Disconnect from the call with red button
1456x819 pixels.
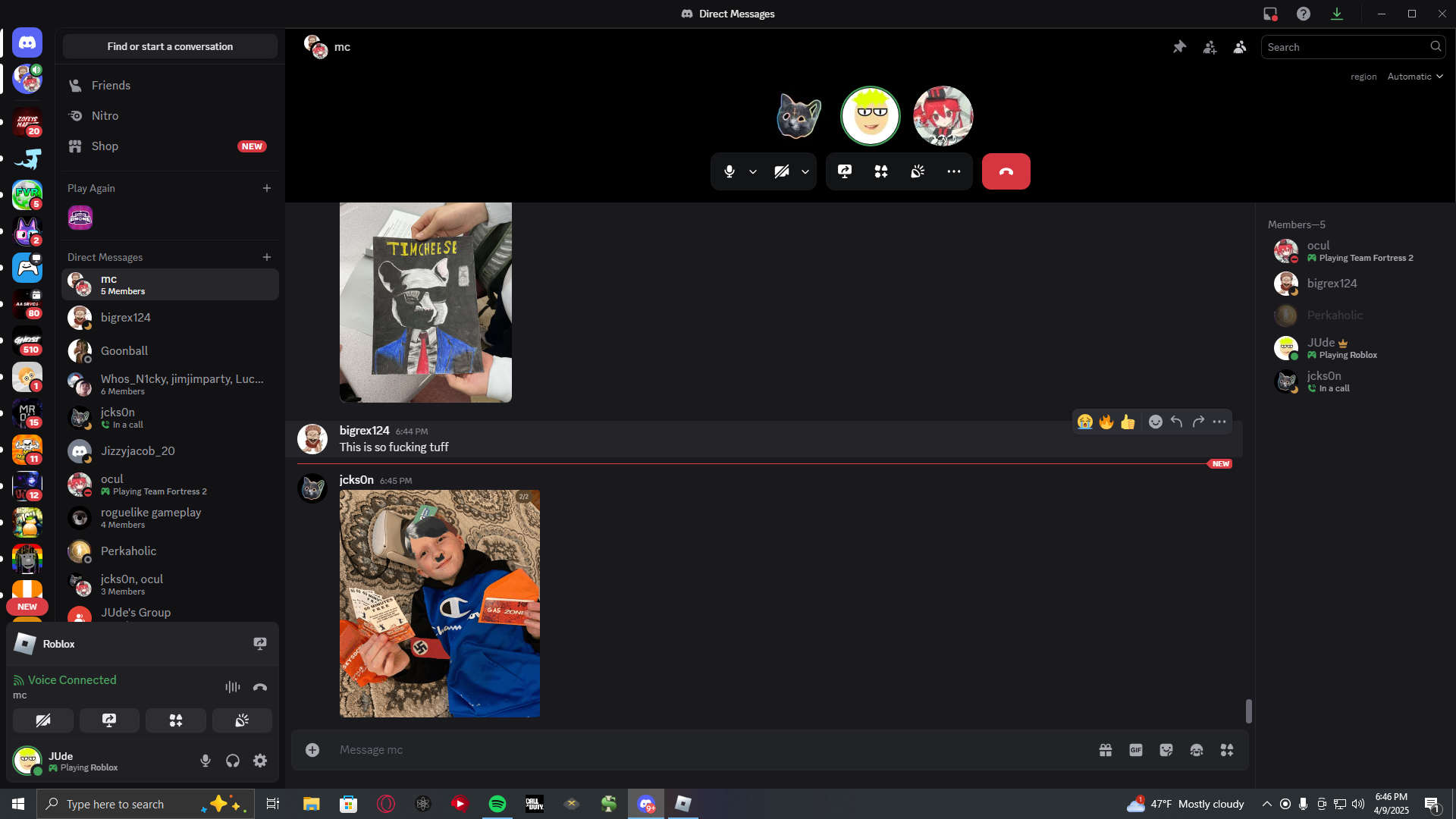[x=1006, y=171]
